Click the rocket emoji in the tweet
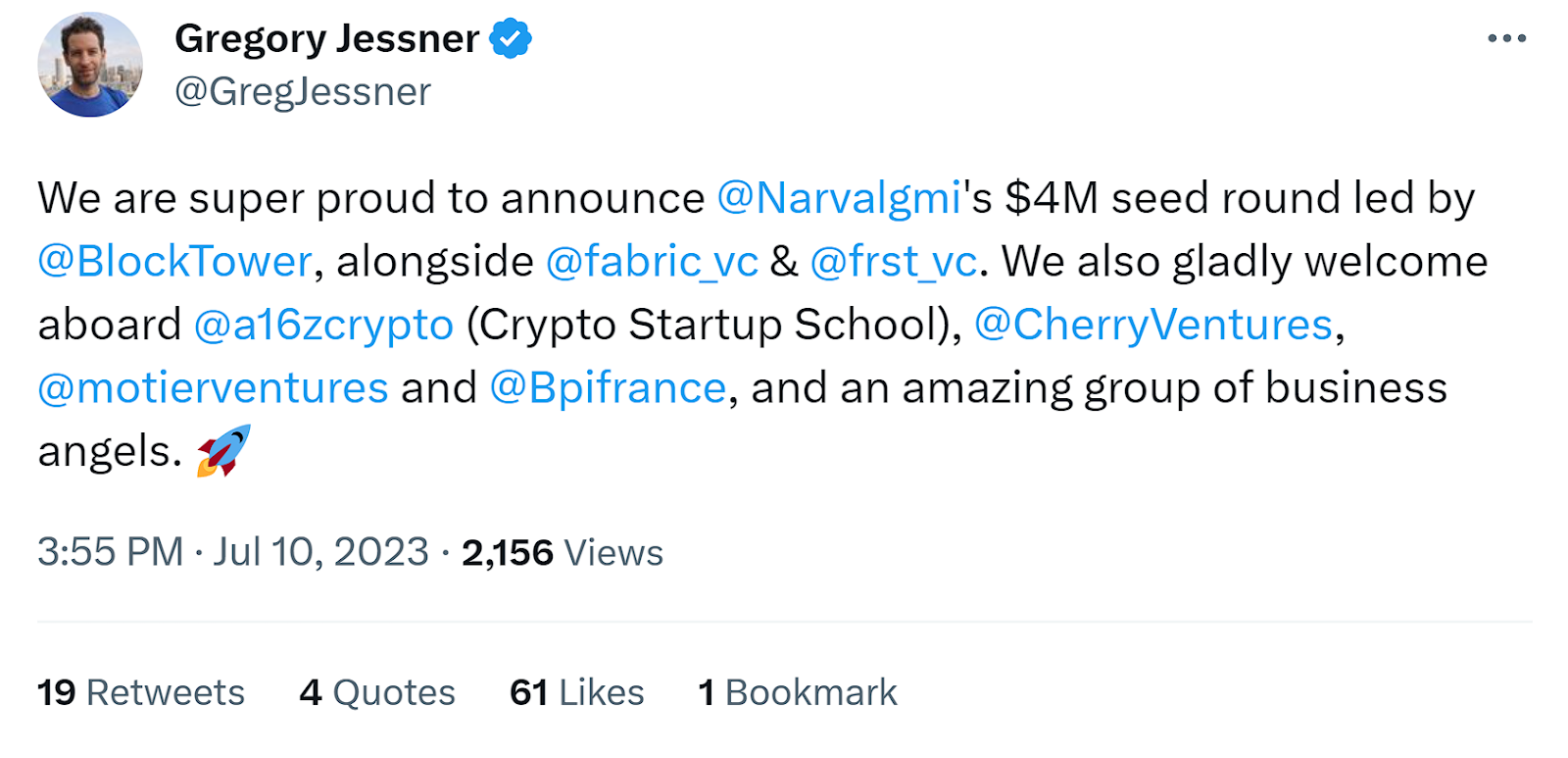Screen dimensions: 1568x758 tap(223, 451)
